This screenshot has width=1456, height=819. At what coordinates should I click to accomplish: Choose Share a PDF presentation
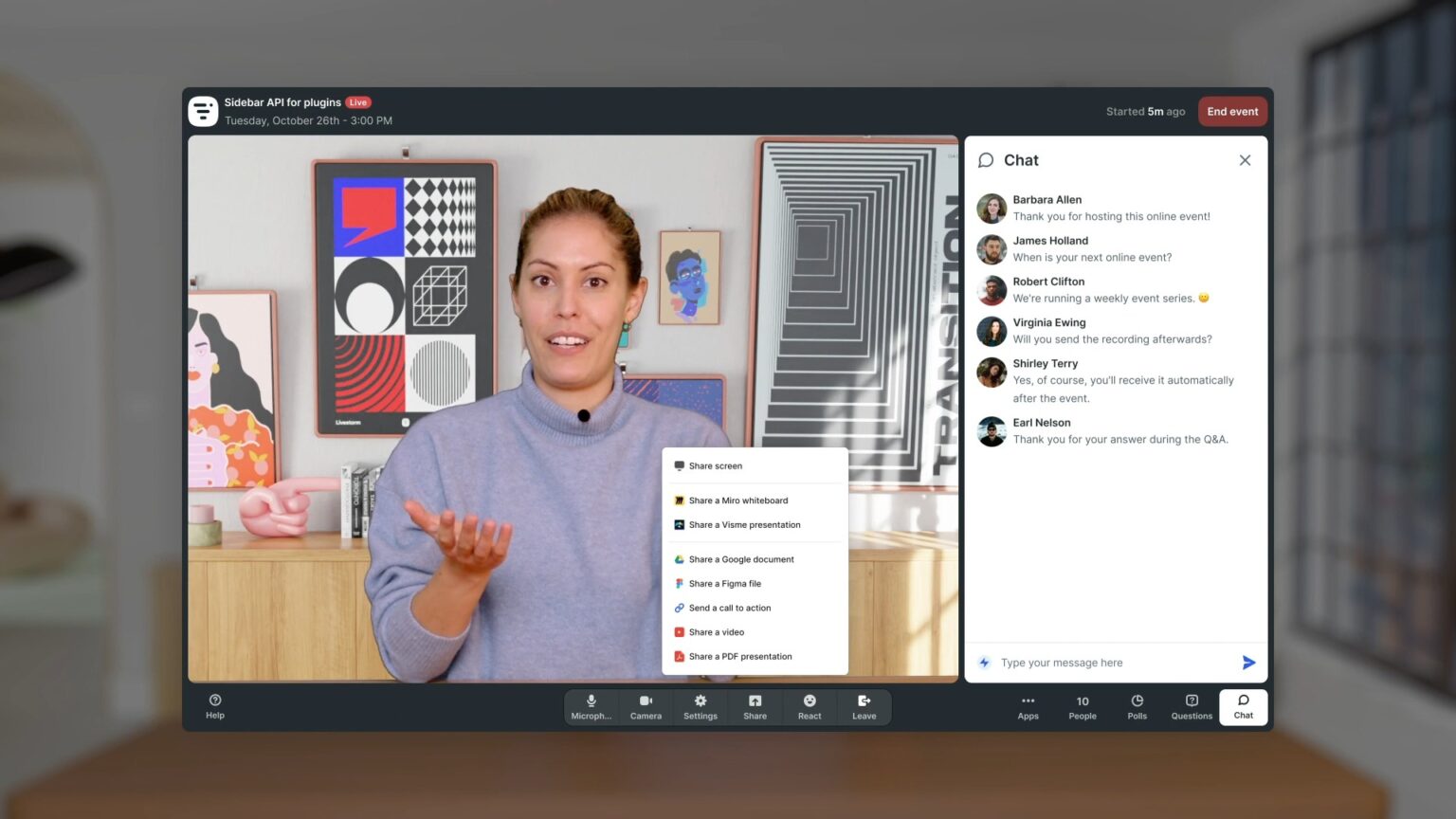pyautogui.click(x=739, y=656)
